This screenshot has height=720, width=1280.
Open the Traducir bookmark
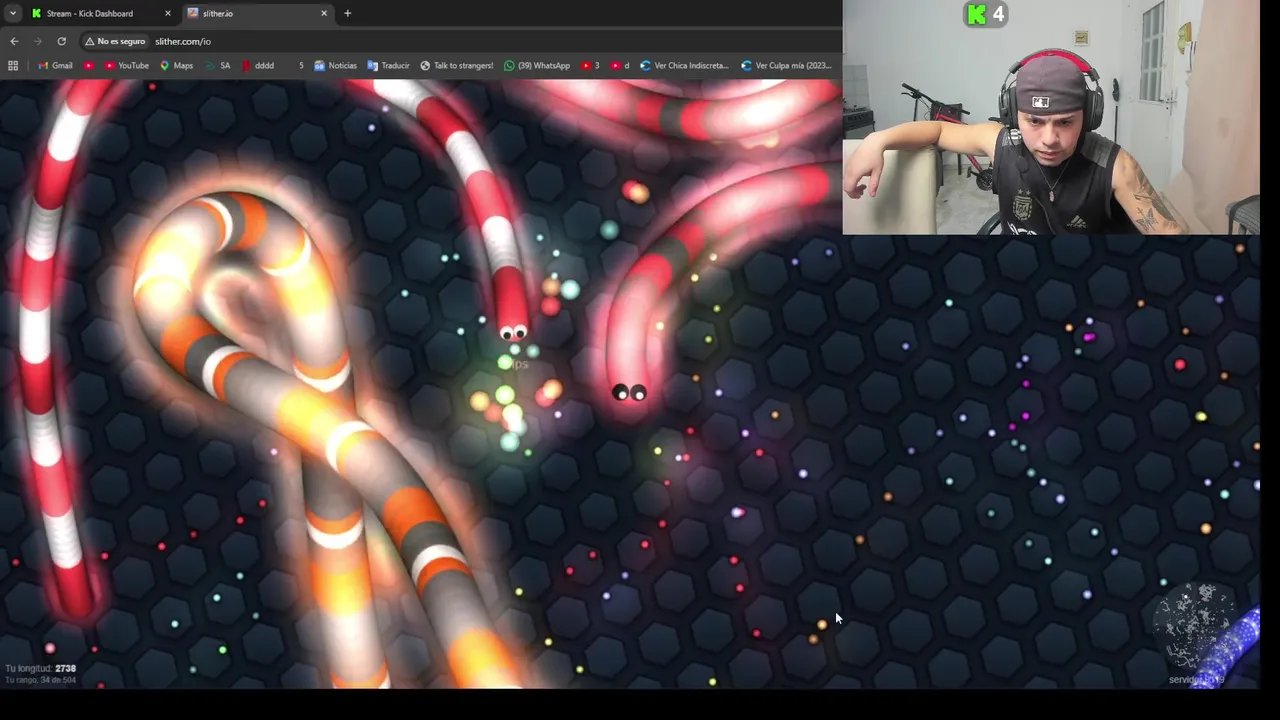pos(388,65)
